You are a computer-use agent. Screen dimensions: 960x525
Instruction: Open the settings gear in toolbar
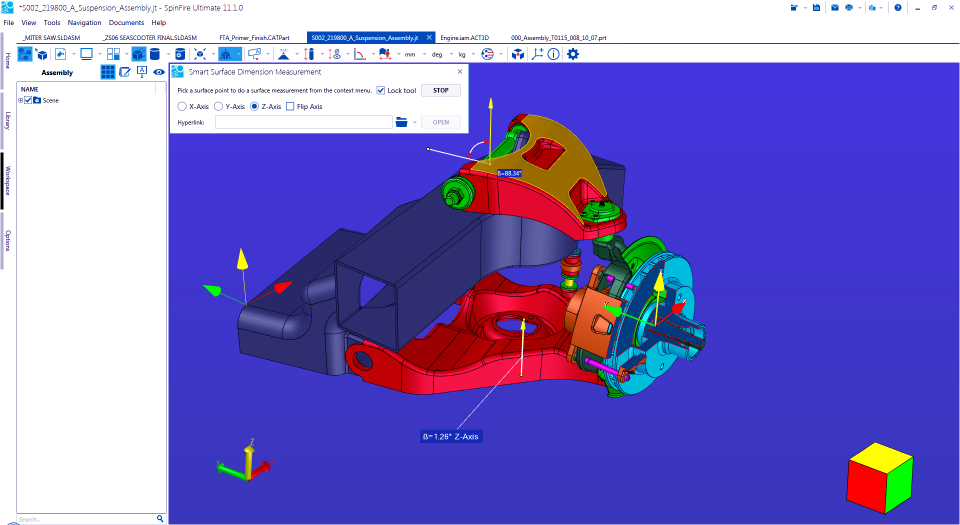click(573, 54)
